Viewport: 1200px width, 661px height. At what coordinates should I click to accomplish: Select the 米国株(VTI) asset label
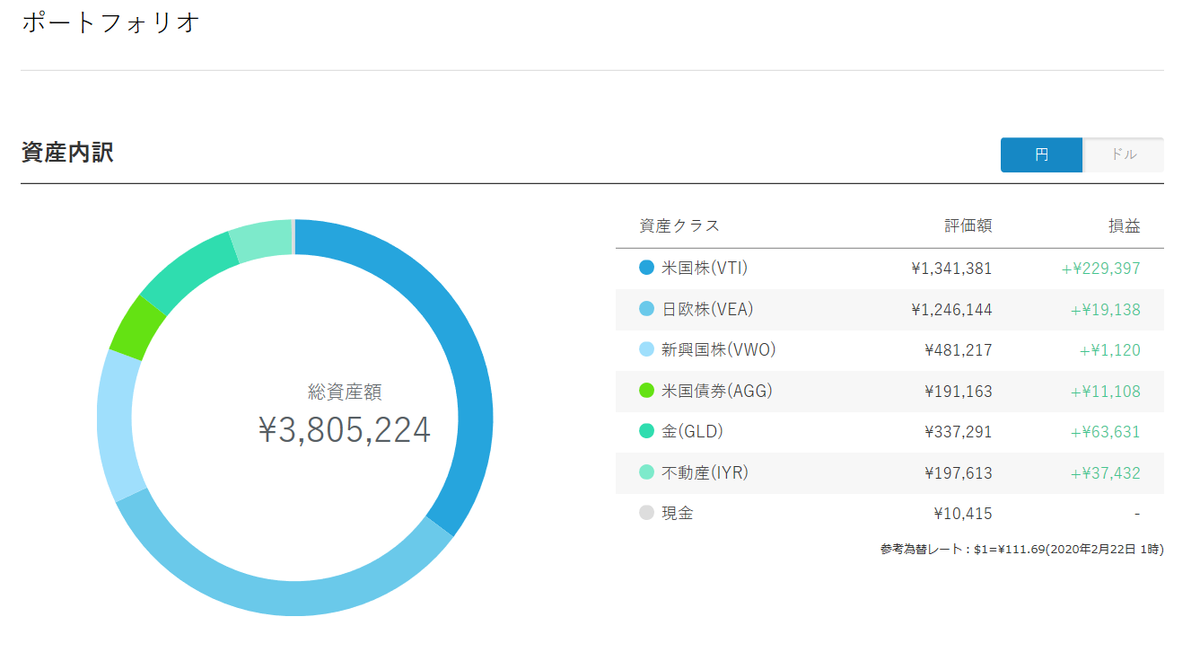click(705, 268)
